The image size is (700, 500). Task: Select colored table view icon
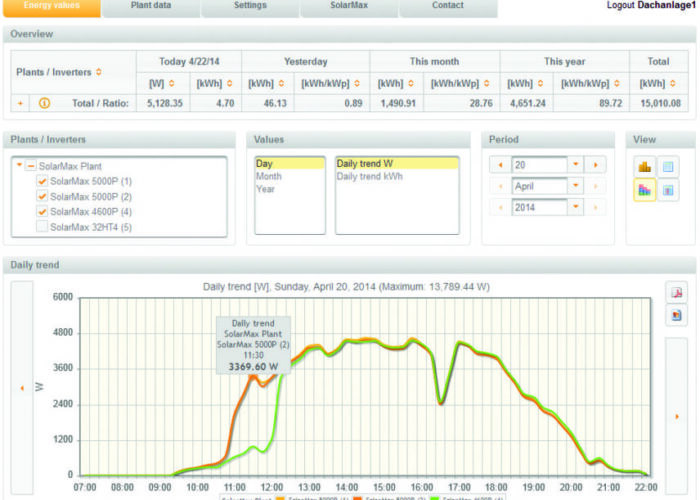point(668,190)
